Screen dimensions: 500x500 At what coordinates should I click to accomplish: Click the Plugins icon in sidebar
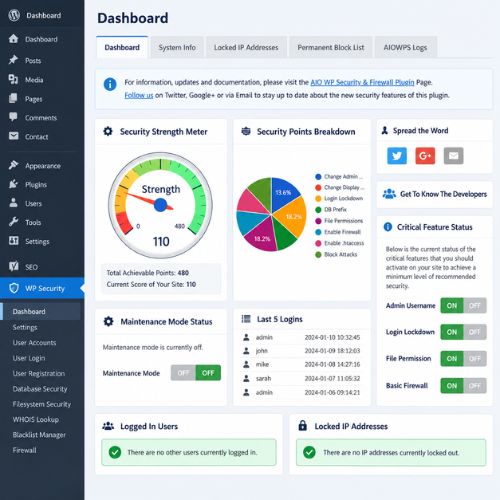[13, 184]
